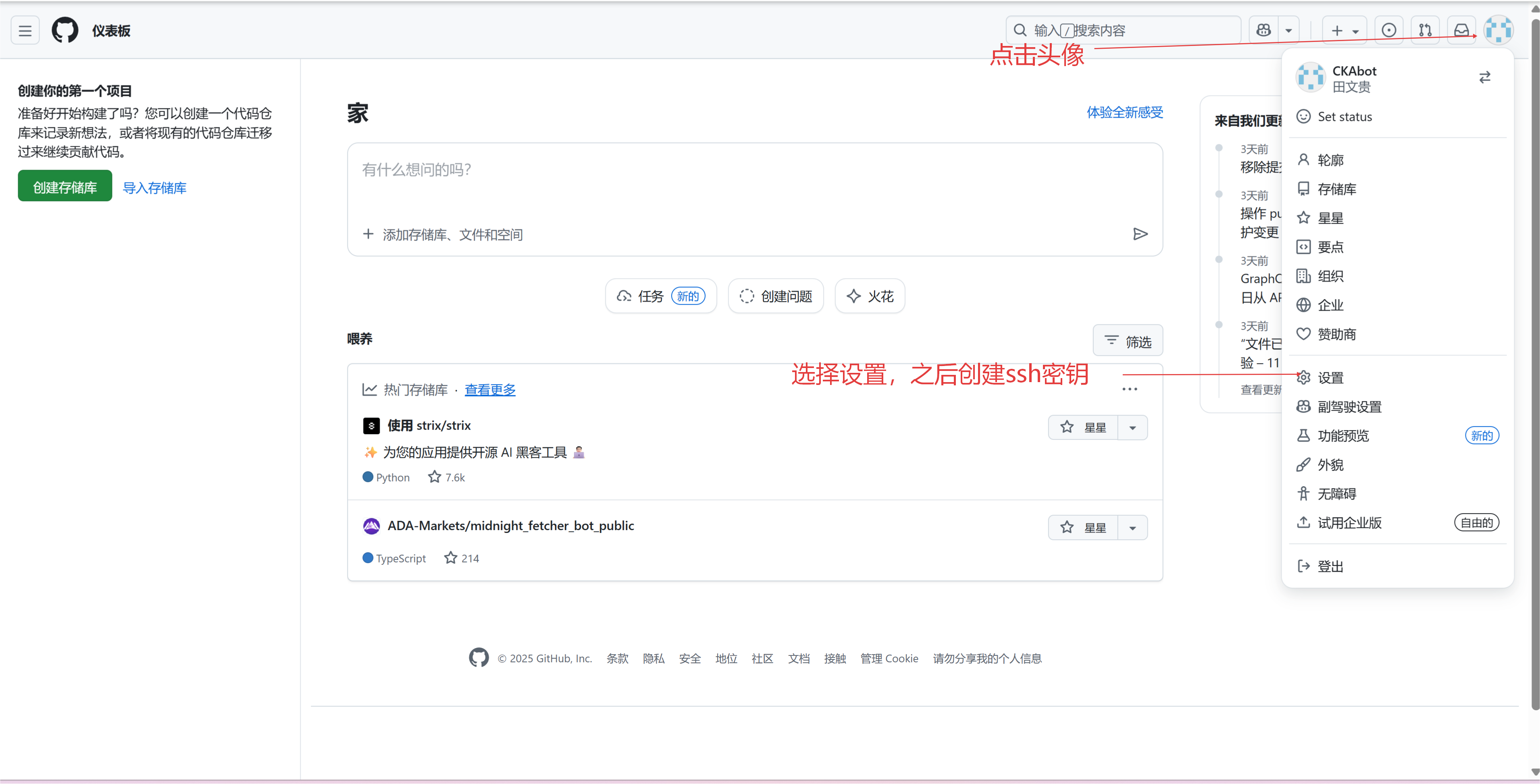This screenshot has height=784, width=1540.
Task: Click the send arrow in the prompt box
Action: click(1139, 234)
